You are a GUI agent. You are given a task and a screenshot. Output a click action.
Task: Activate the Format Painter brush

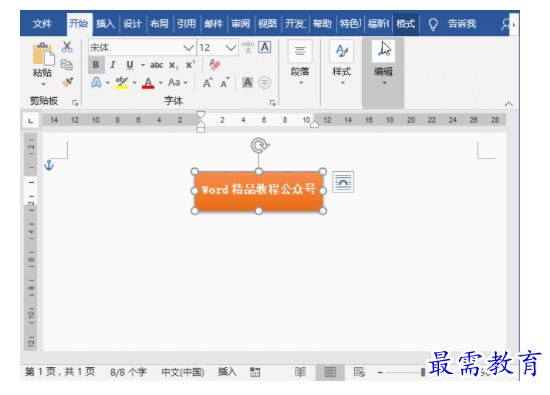tap(67, 82)
